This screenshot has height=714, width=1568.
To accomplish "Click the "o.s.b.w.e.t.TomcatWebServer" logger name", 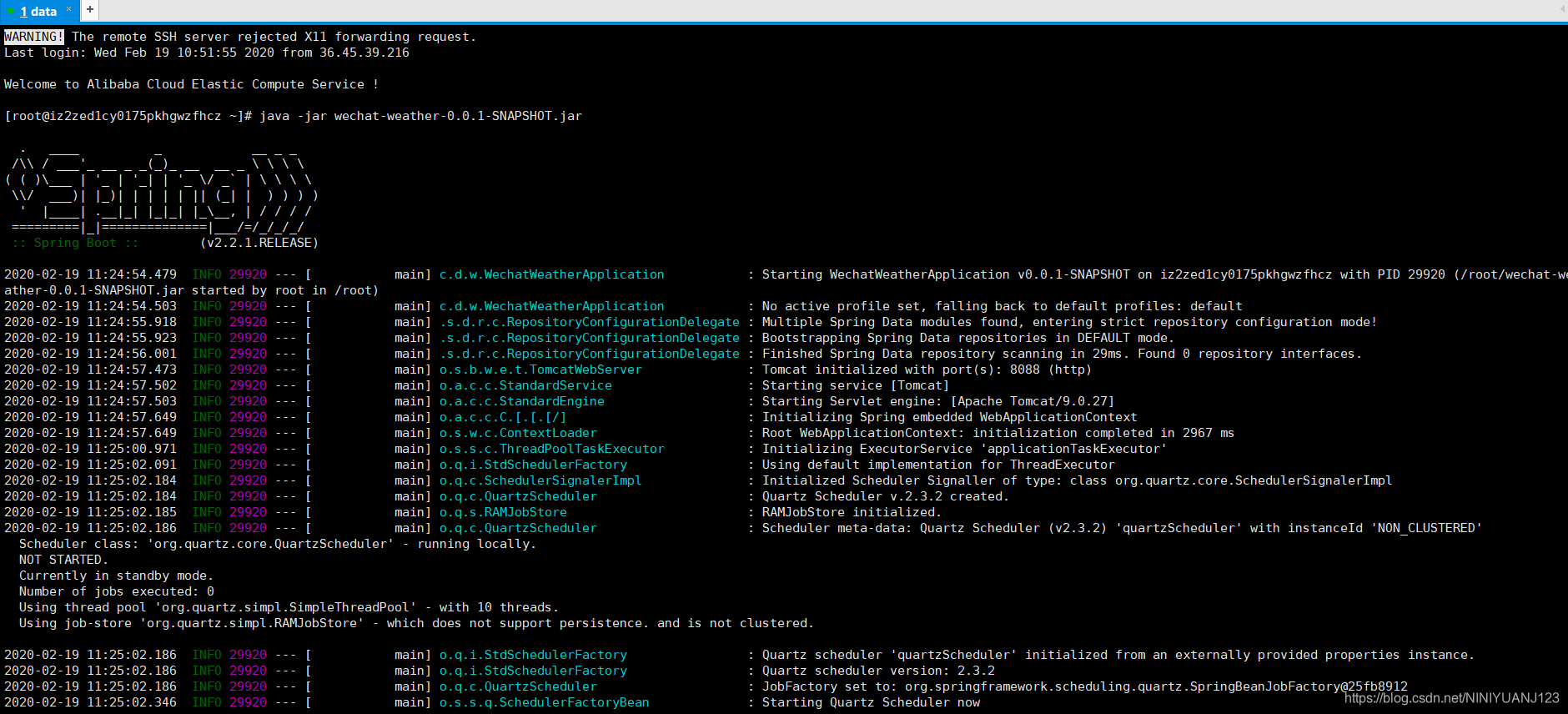I will point(540,370).
